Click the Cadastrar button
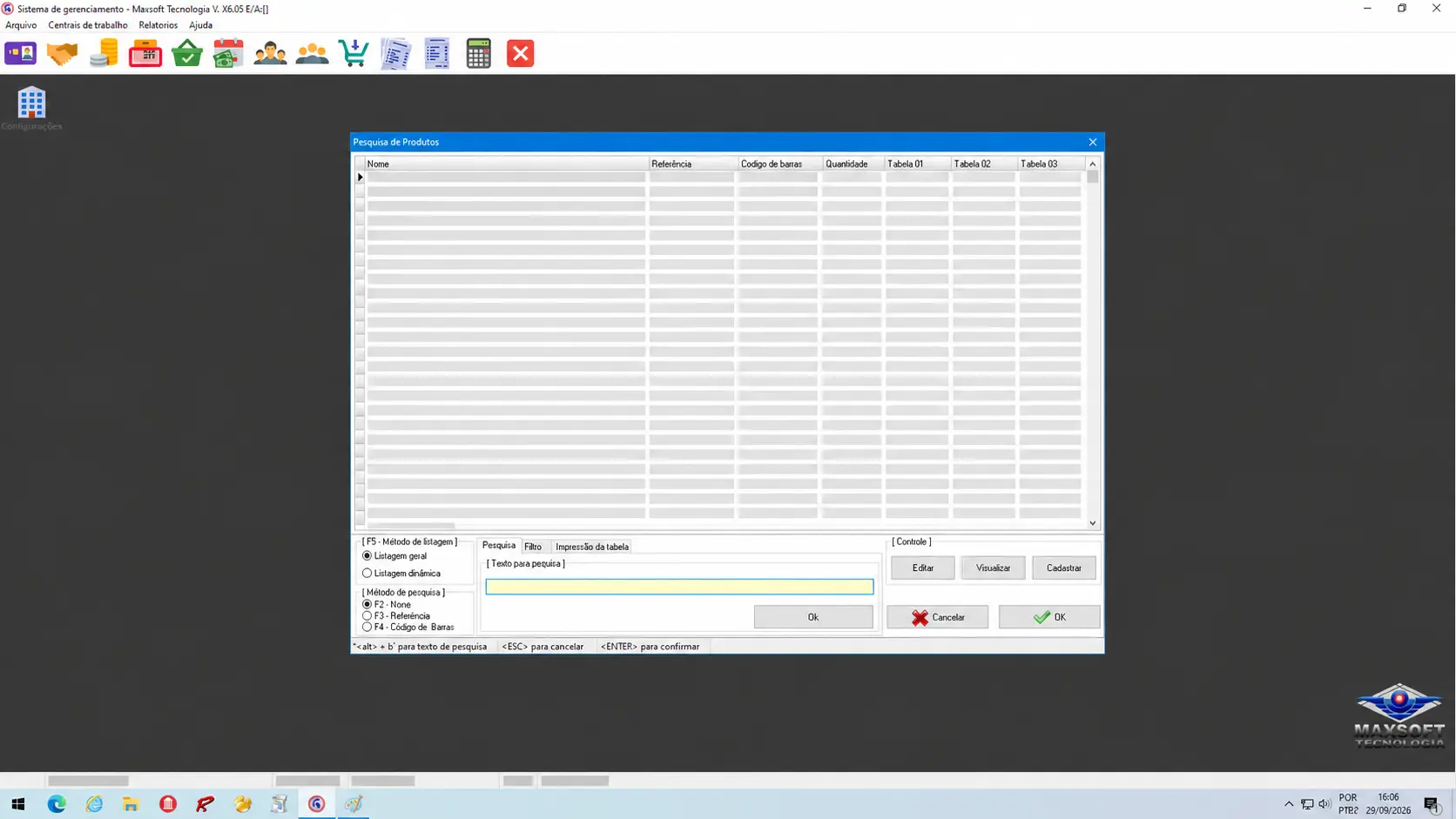The width and height of the screenshot is (1456, 819). pyautogui.click(x=1063, y=567)
